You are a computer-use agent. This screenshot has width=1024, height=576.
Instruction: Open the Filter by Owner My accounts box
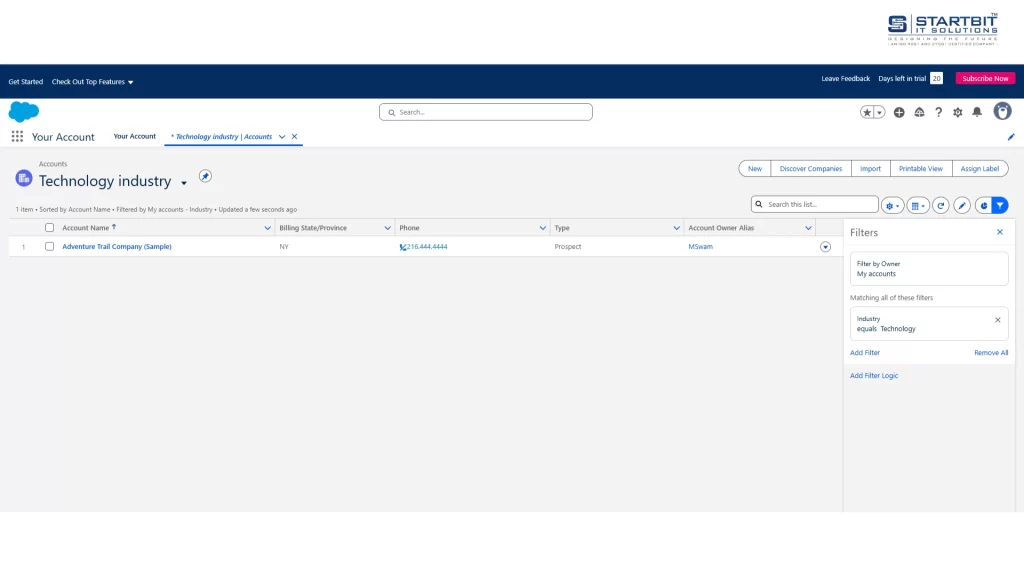click(929, 268)
